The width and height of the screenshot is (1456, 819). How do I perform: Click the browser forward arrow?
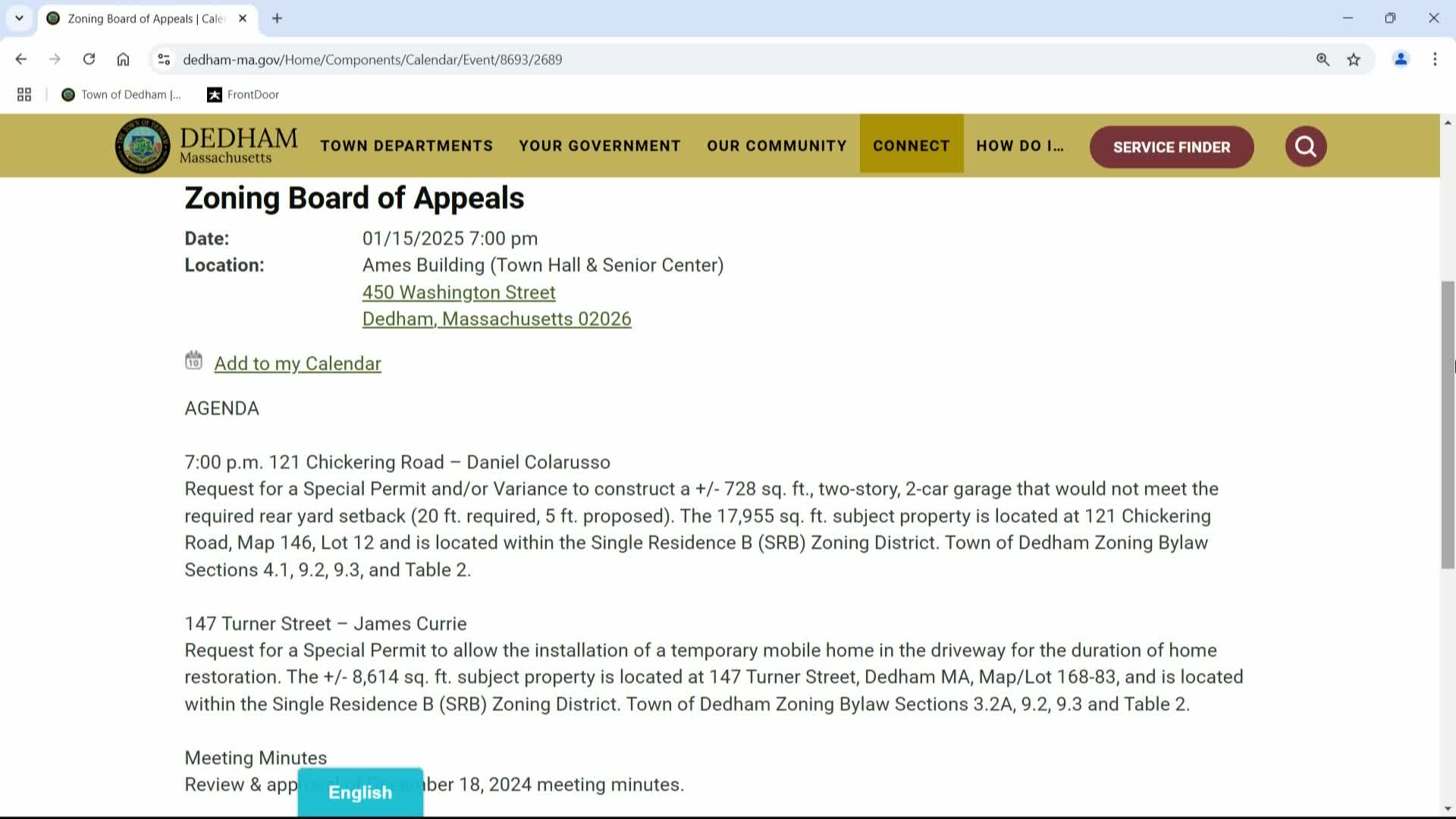tap(55, 59)
